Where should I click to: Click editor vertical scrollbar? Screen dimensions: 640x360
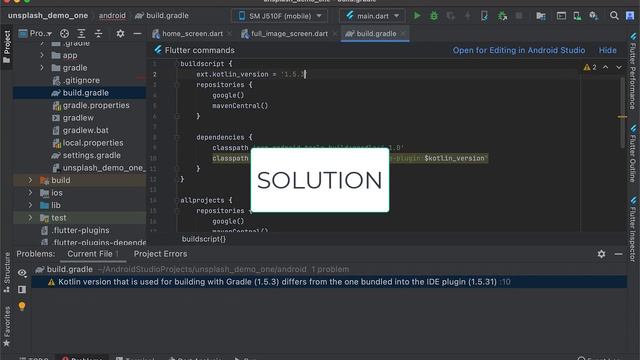click(622, 112)
